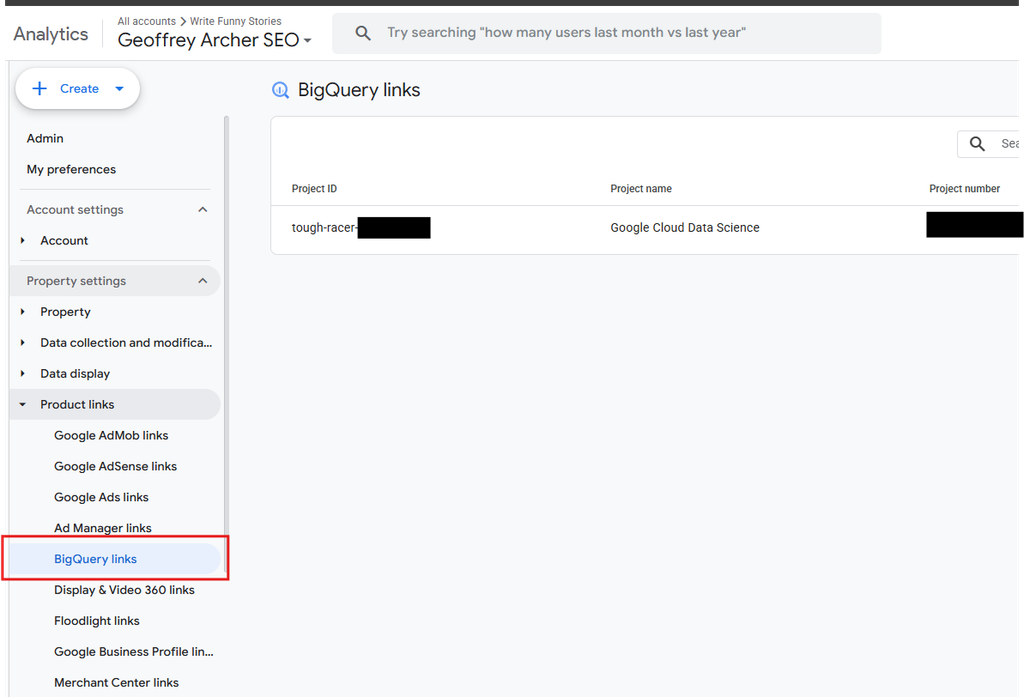Image resolution: width=1024 pixels, height=697 pixels.
Task: Select BigQuery links in sidebar
Action: 115,559
